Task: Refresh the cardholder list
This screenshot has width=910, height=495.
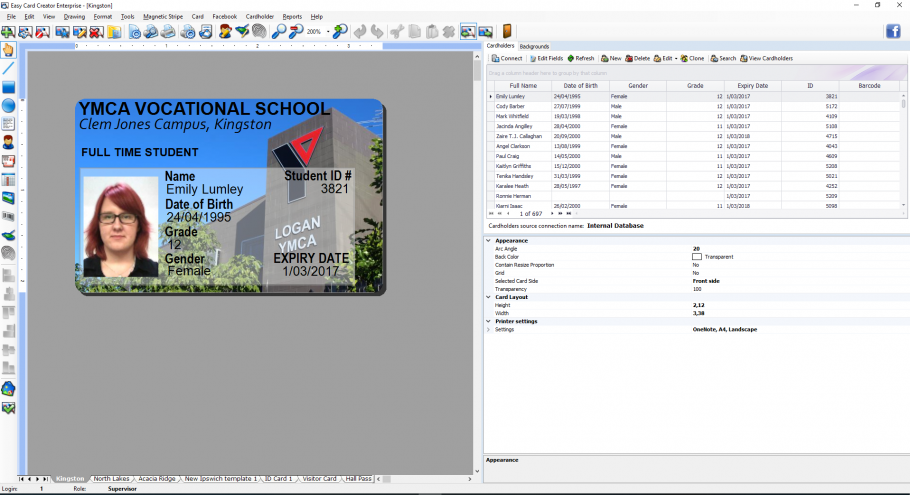Action: (580, 58)
